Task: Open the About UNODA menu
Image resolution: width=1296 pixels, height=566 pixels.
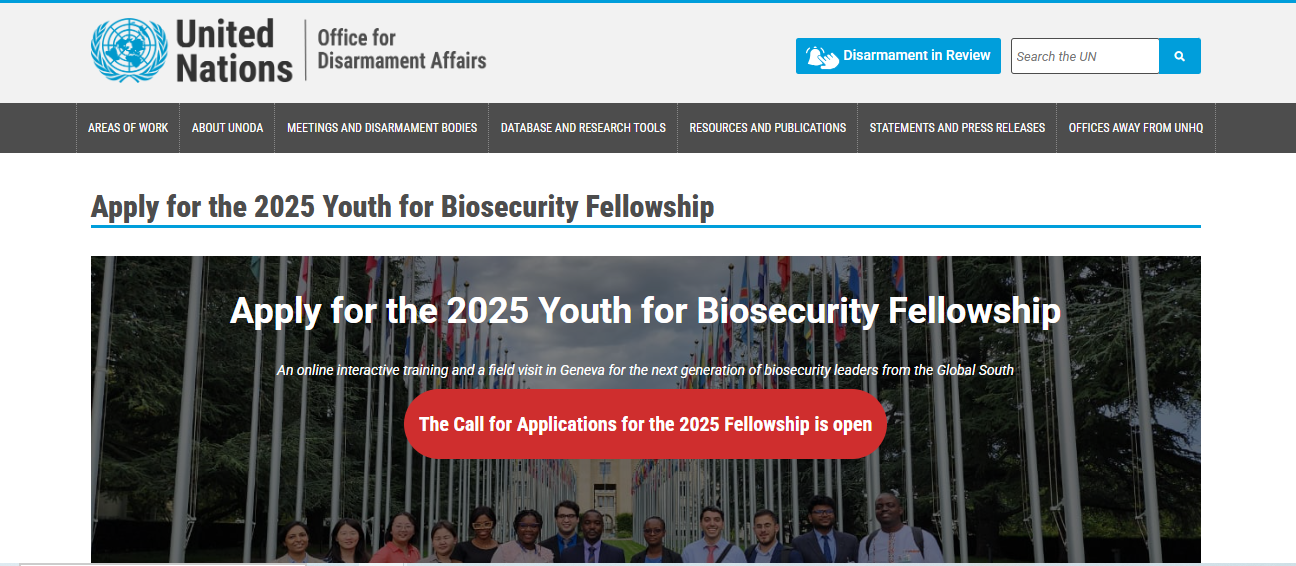Action: coord(227,128)
